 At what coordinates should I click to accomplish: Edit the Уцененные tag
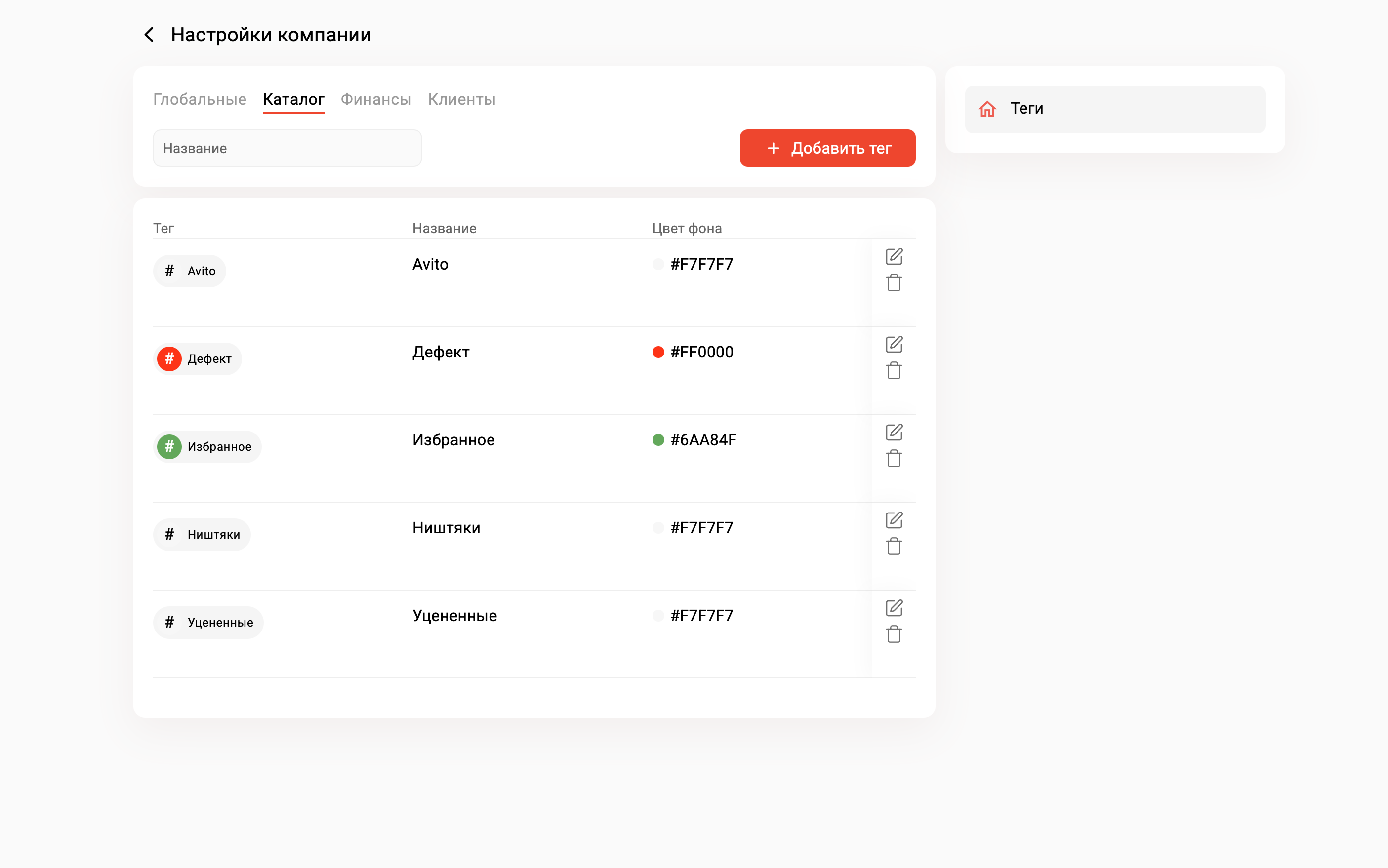click(894, 608)
